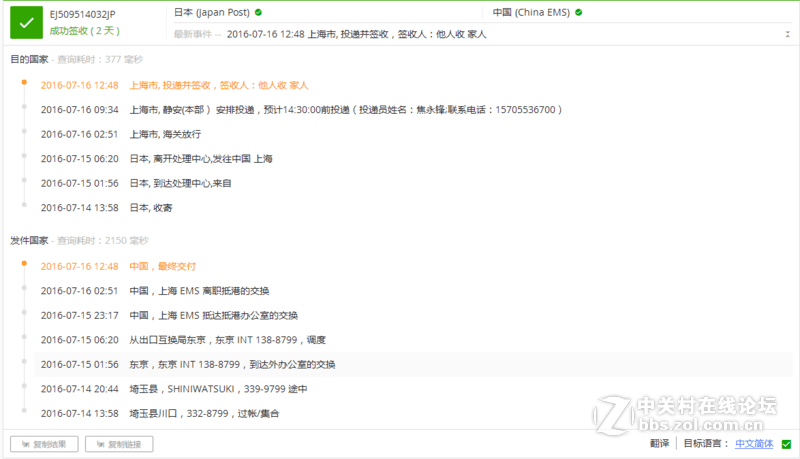The height and width of the screenshot is (459, 800).
Task: Collapse the tracking details with the chevron
Action: coord(787,34)
